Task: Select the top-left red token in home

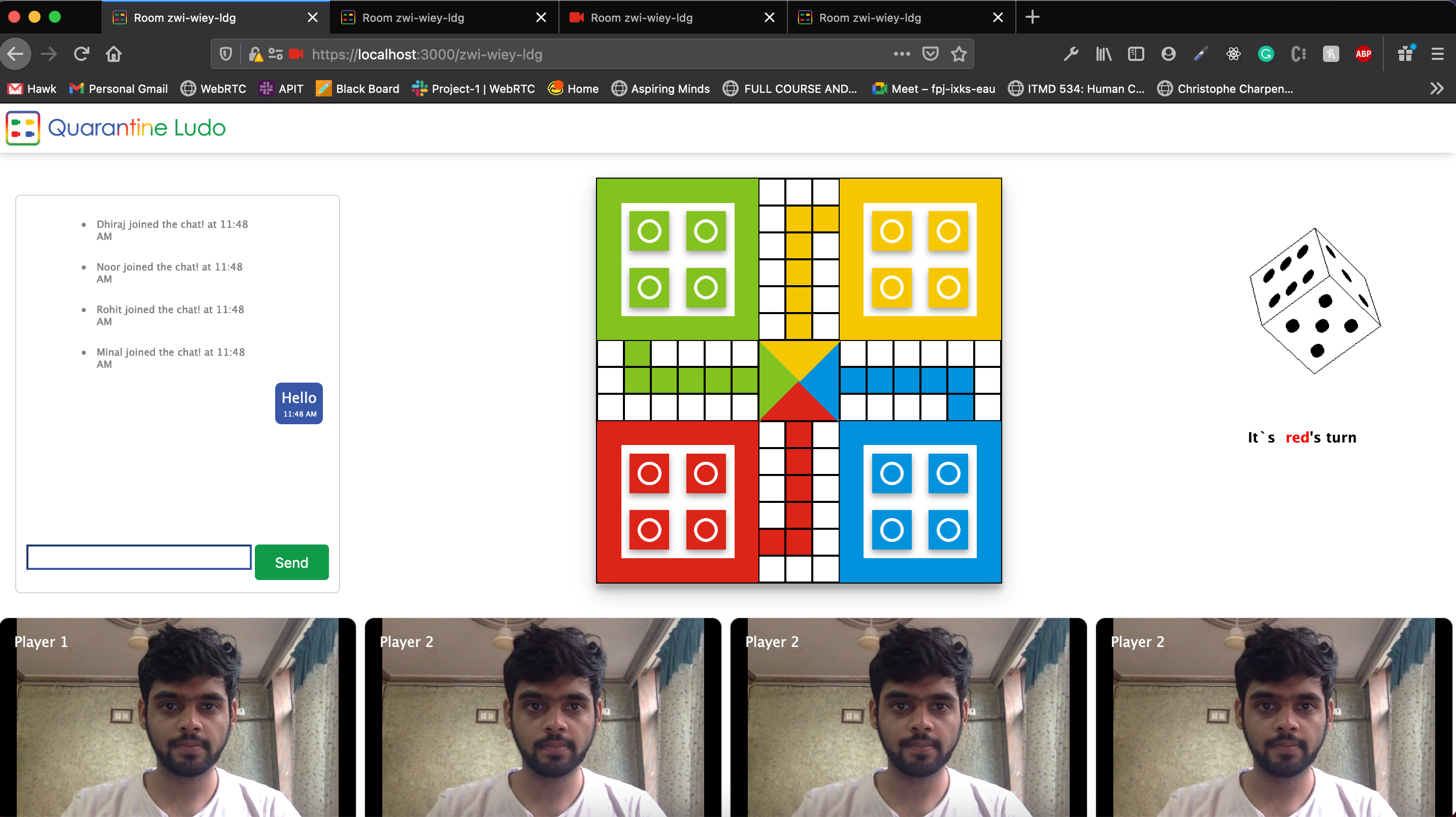Action: tap(649, 473)
